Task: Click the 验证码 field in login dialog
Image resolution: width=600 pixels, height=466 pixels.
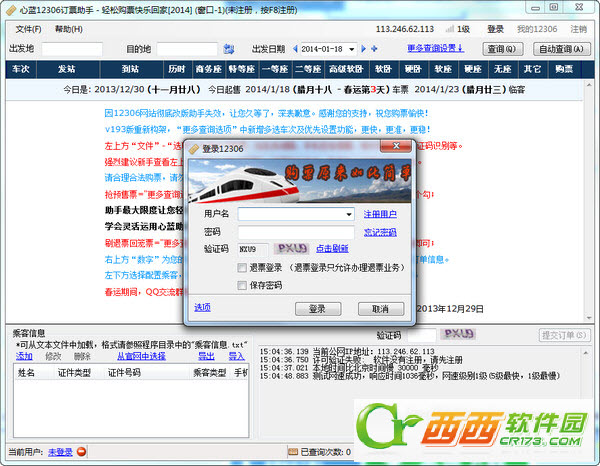Action: point(253,249)
